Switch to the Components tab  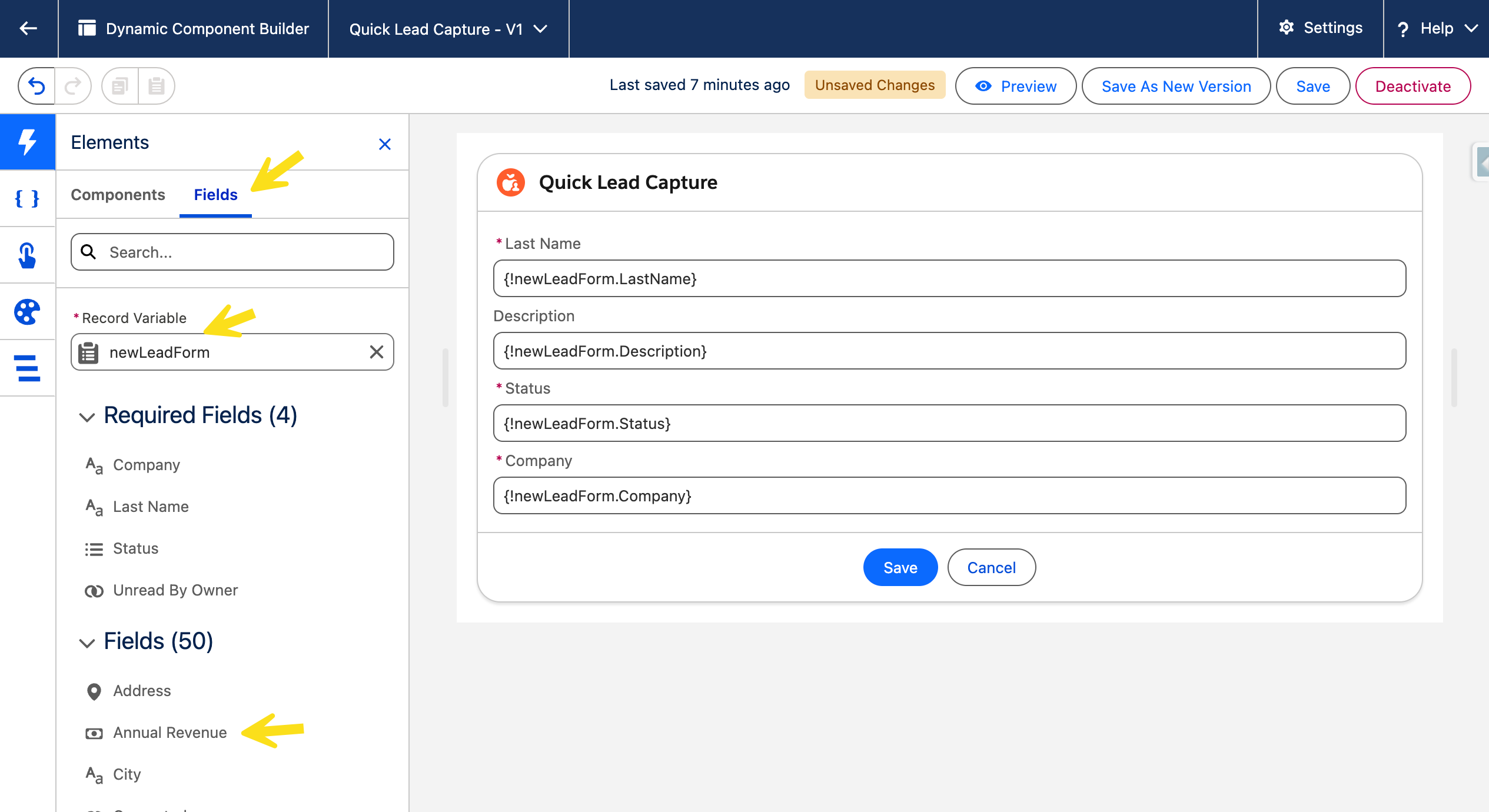click(118, 195)
